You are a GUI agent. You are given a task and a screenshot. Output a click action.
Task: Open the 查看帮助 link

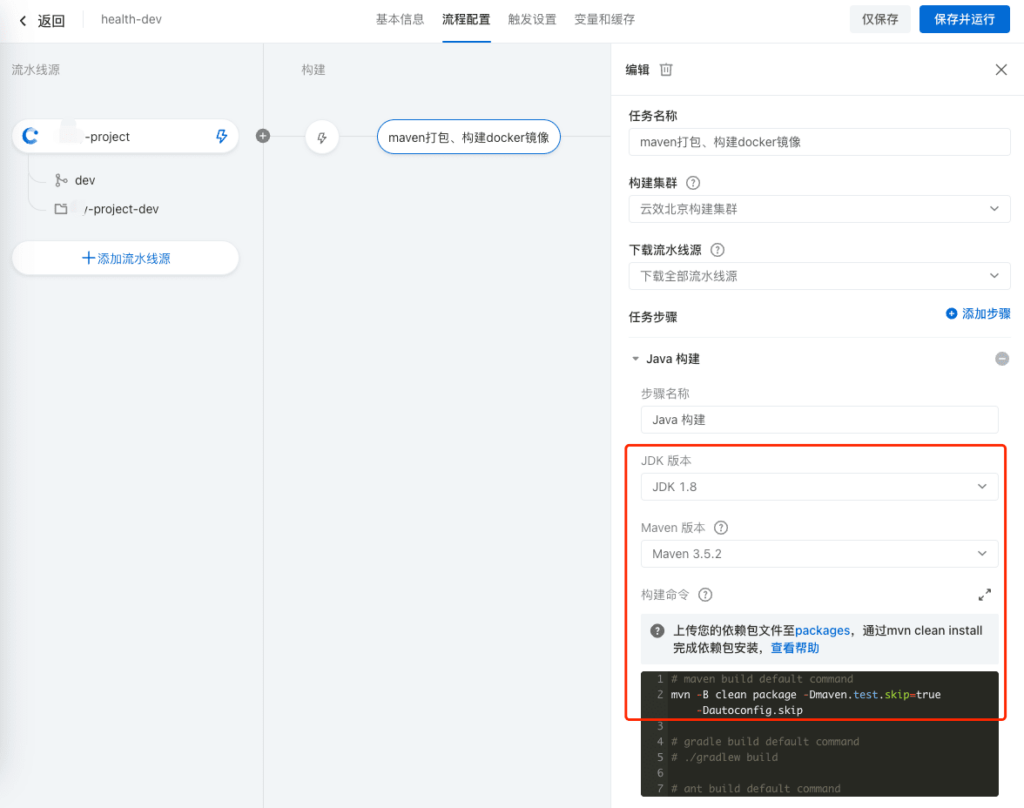(795, 648)
